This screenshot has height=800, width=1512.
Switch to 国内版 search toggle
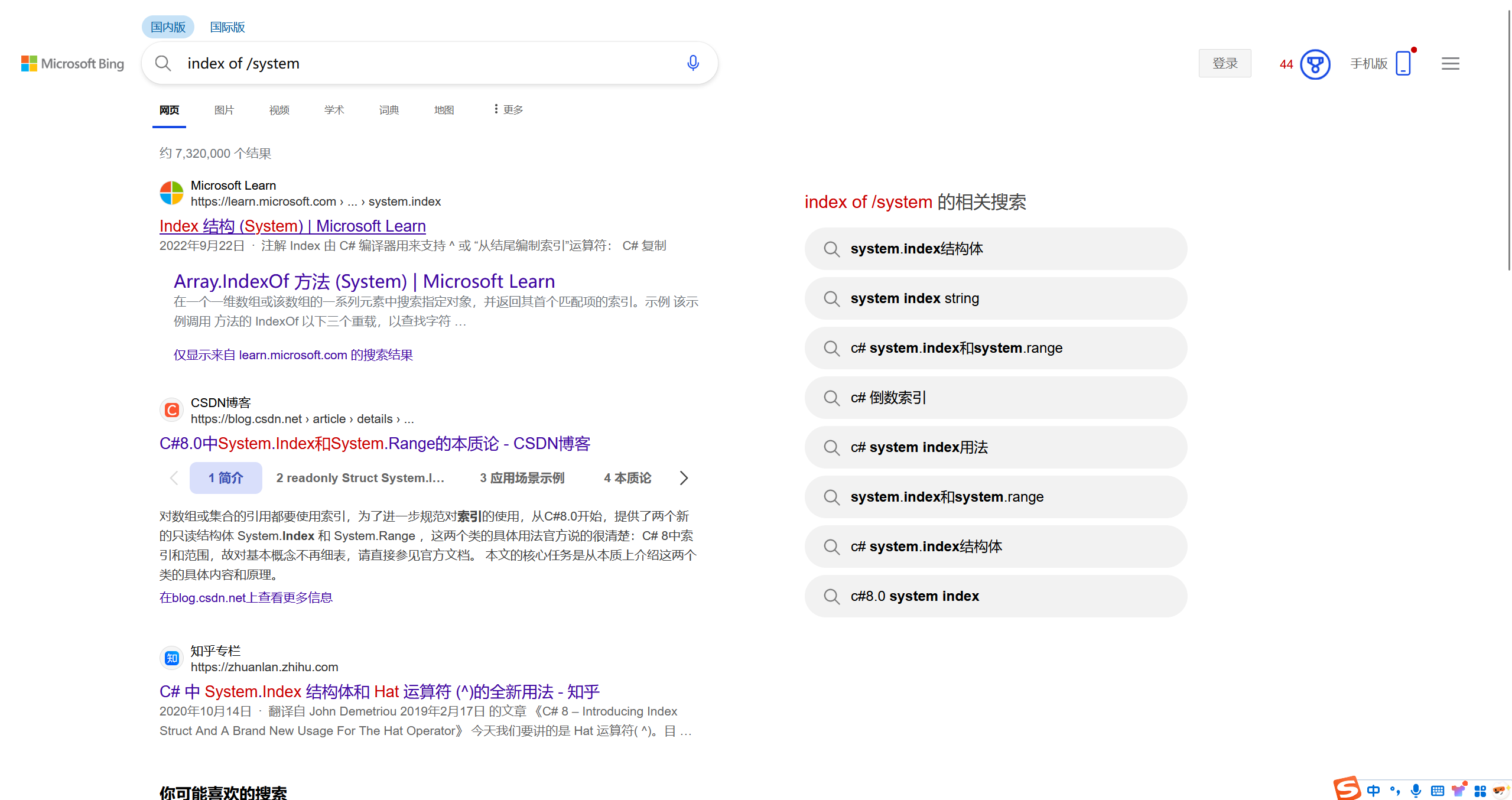[168, 27]
